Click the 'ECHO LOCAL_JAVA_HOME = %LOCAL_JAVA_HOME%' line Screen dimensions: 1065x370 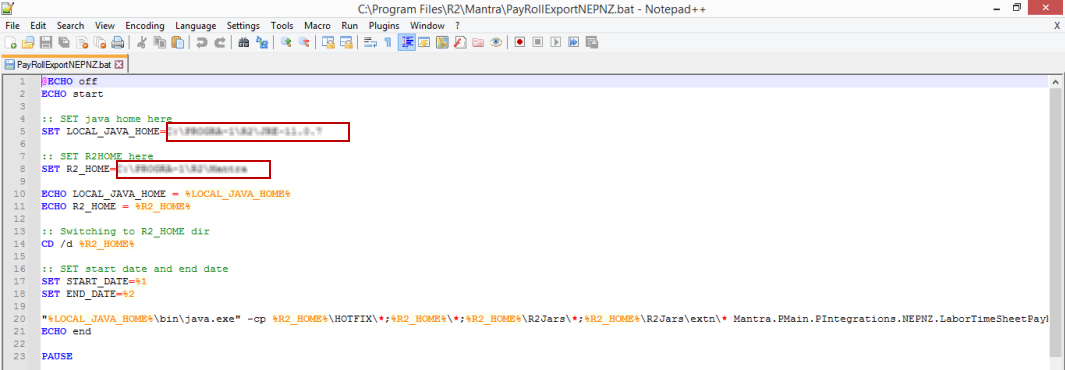pyautogui.click(x=166, y=193)
